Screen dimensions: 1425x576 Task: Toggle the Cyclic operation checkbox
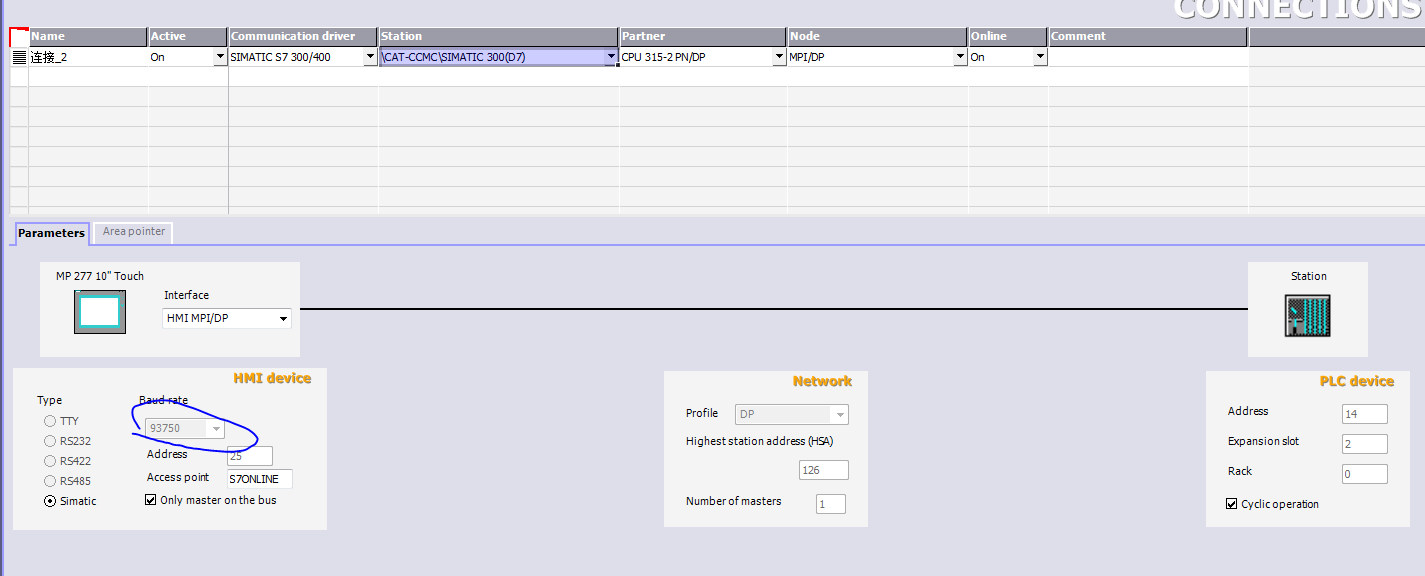pos(1232,504)
